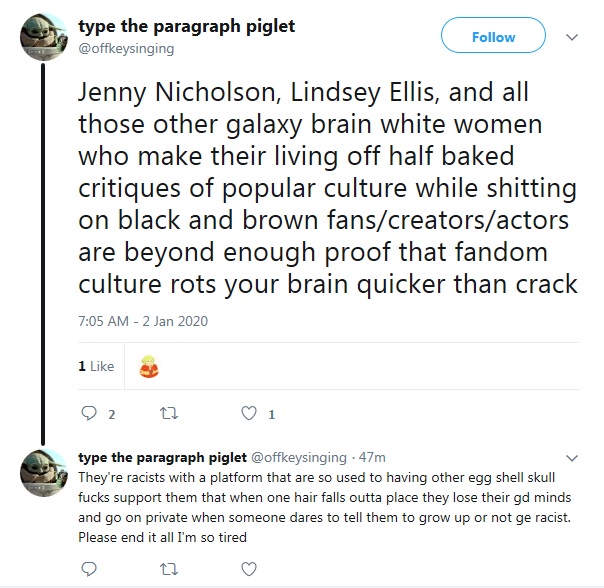Viewport: 604px width, 588px height.
Task: Click the Follow button
Action: (493, 37)
